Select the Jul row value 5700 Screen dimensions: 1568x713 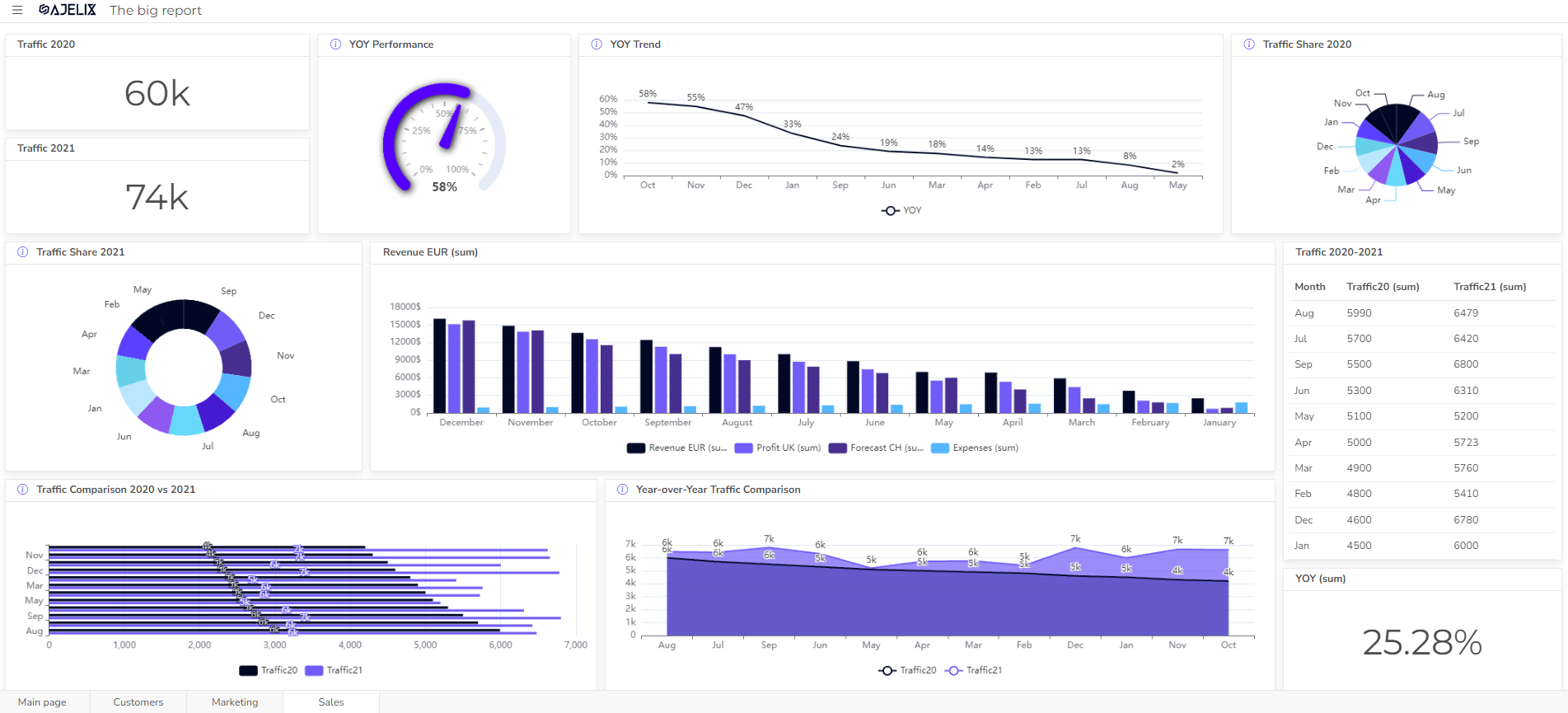click(x=1360, y=339)
